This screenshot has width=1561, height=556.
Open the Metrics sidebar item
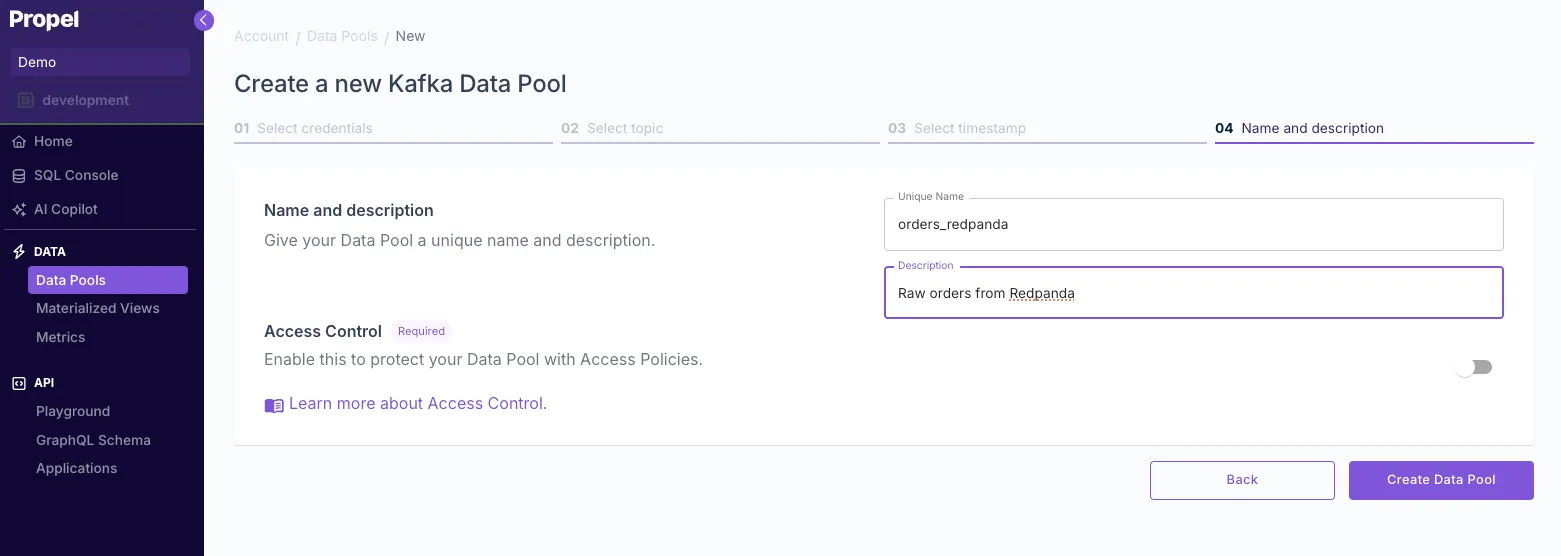coord(61,337)
